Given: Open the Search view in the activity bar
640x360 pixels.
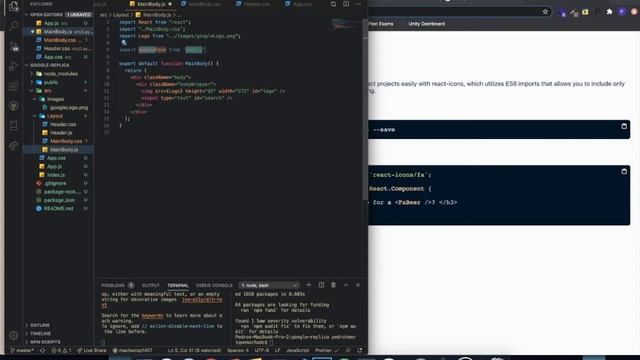Looking at the screenshot, I should pos(13,26).
